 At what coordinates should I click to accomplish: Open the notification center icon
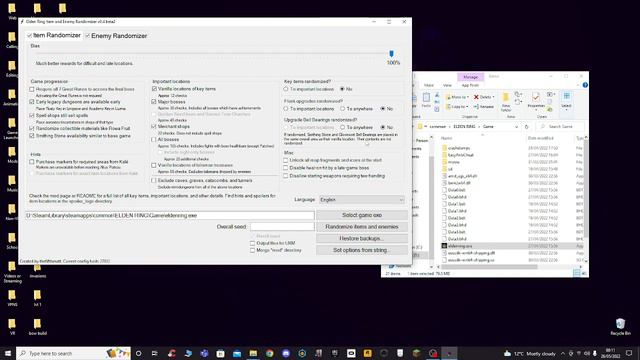629,353
